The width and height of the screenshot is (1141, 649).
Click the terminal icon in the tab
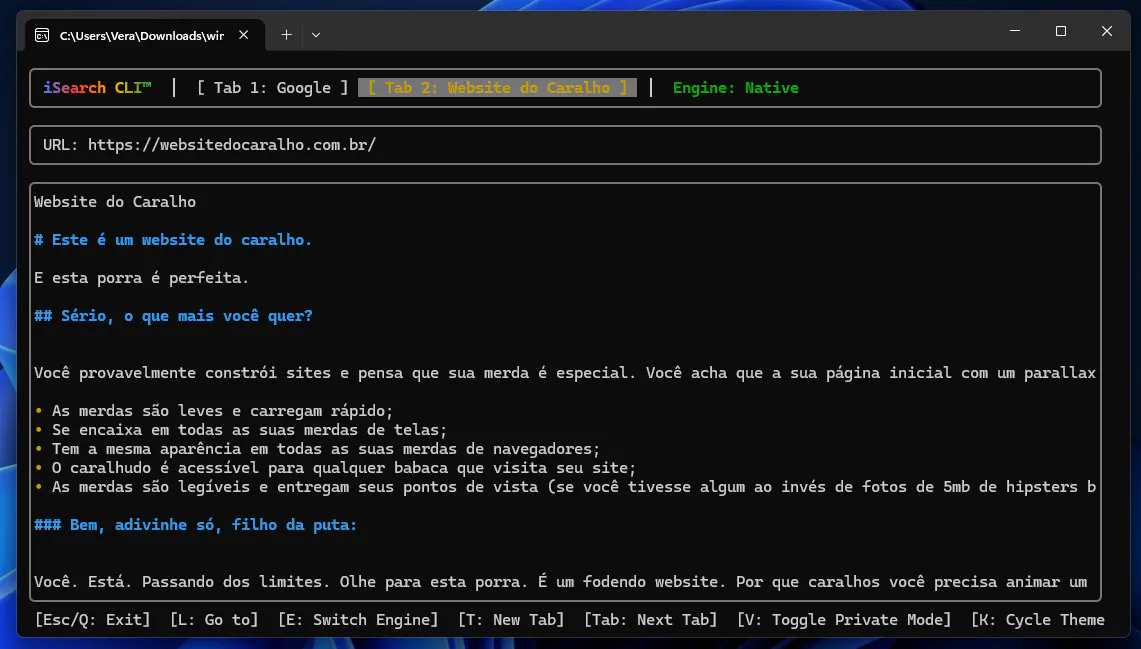[x=42, y=35]
